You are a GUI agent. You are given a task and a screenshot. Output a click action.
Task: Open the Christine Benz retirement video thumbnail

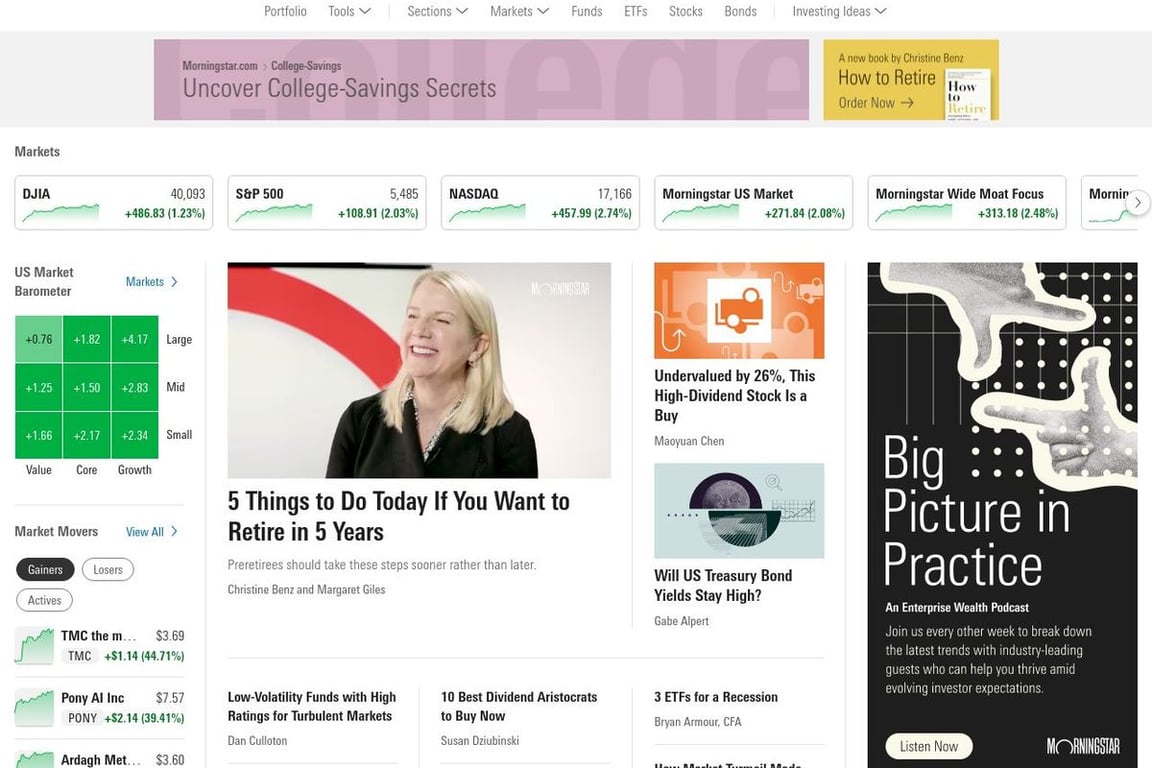coord(419,370)
